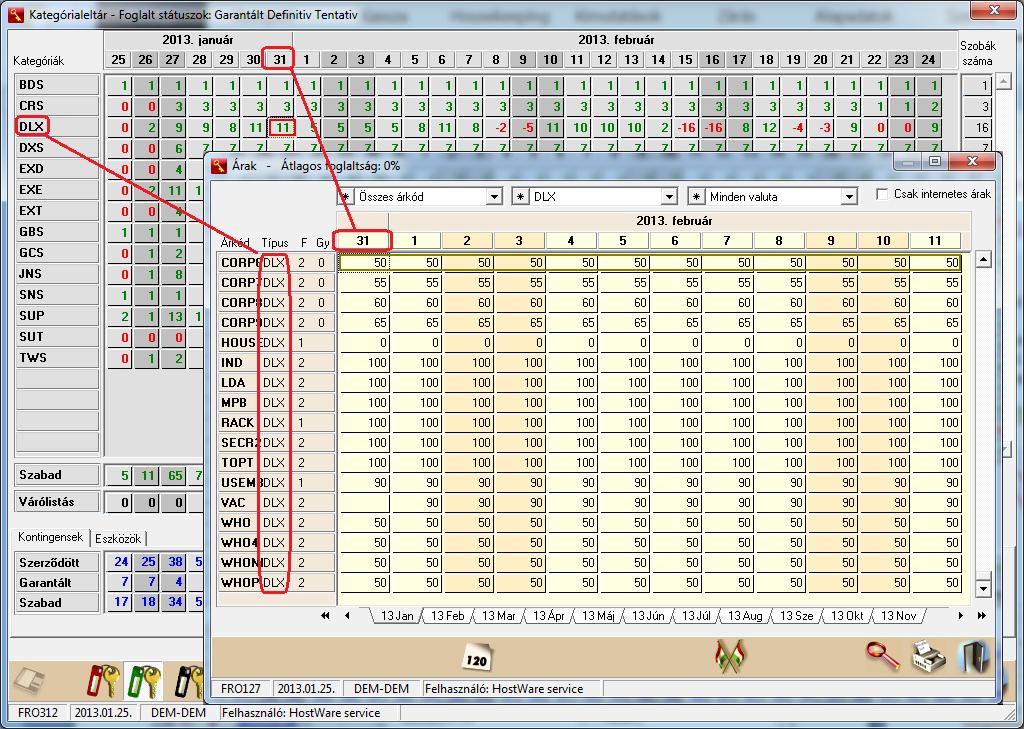Click the Várólistás row button
The height and width of the screenshot is (729, 1024).
(57, 502)
